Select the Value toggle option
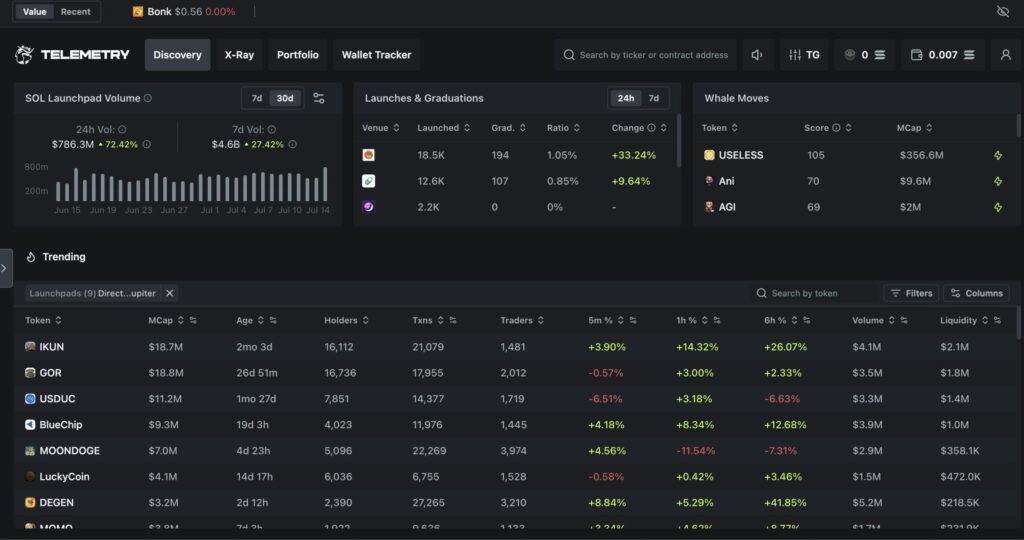The image size is (1024, 540). pos(35,12)
